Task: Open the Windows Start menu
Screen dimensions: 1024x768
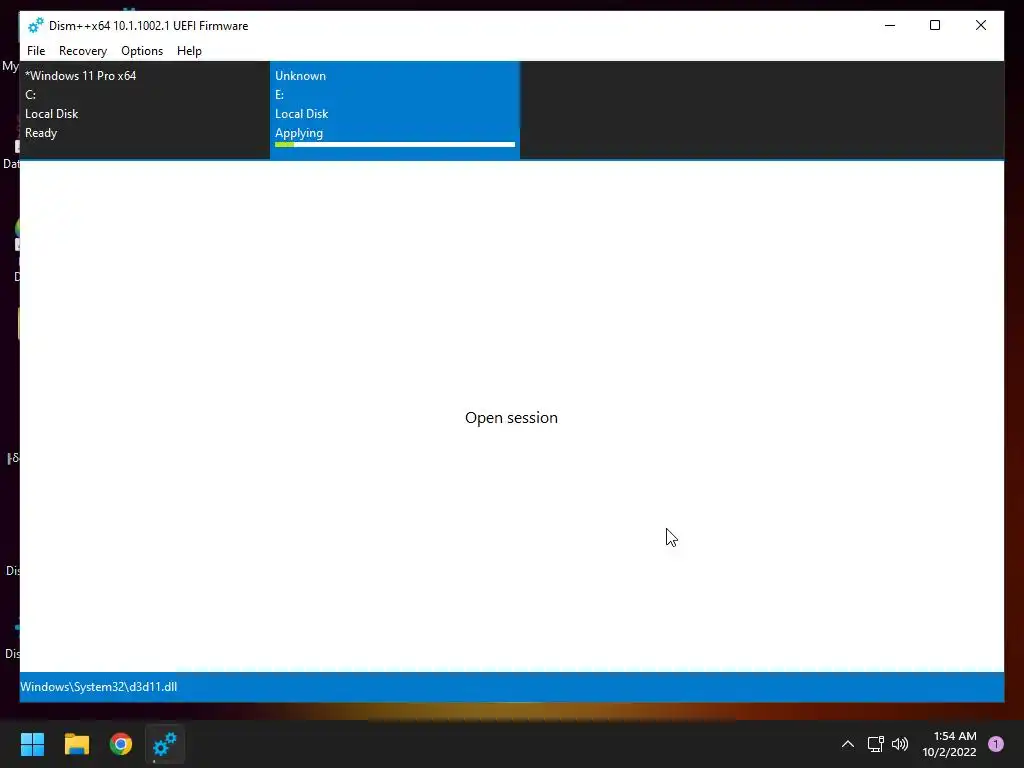Action: click(32, 744)
